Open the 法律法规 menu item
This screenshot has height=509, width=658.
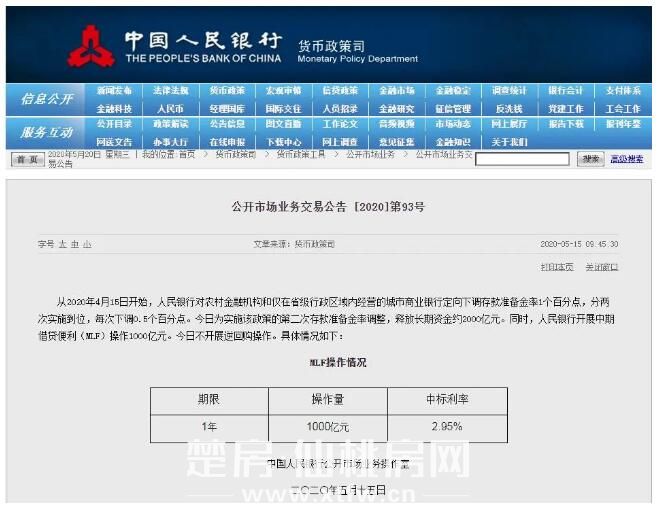tap(170, 91)
